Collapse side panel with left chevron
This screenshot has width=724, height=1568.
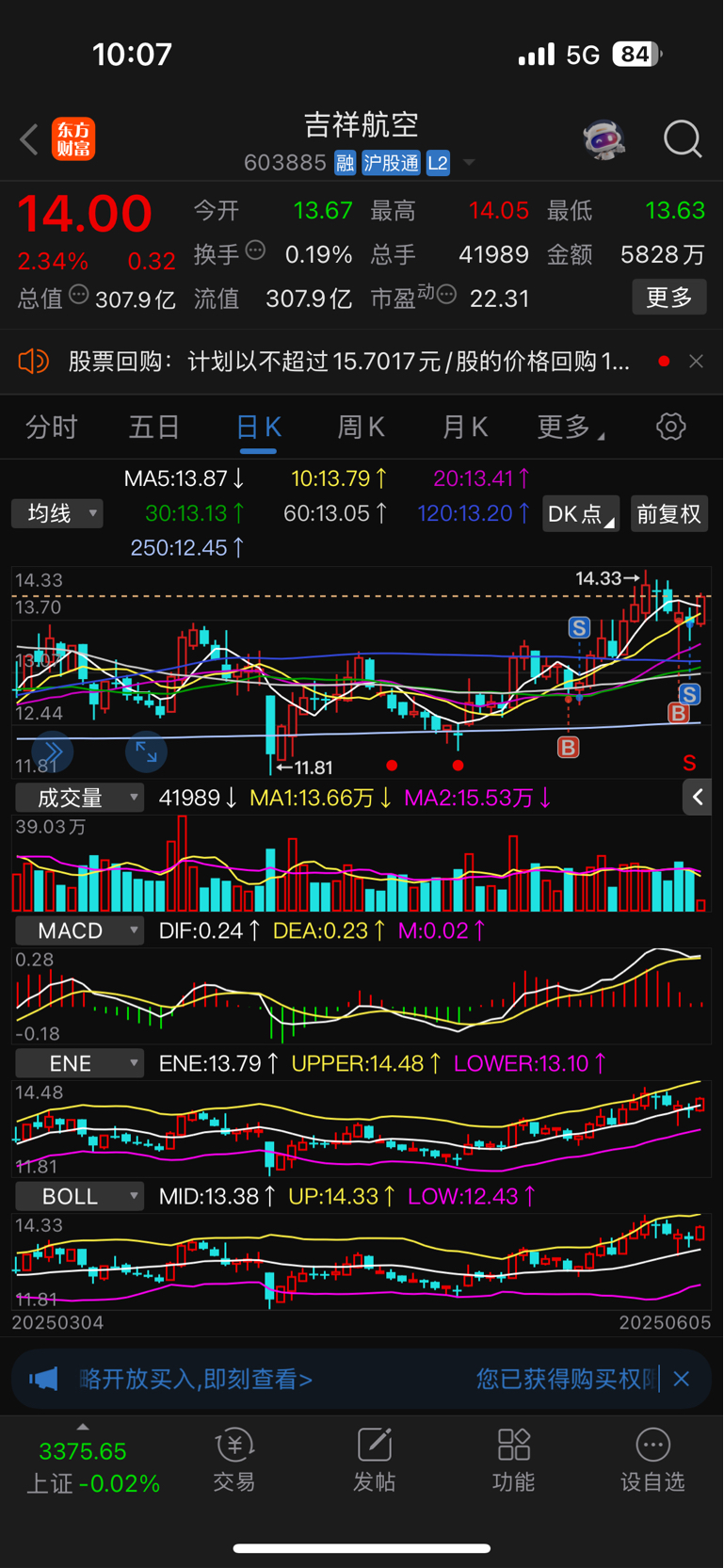click(697, 798)
